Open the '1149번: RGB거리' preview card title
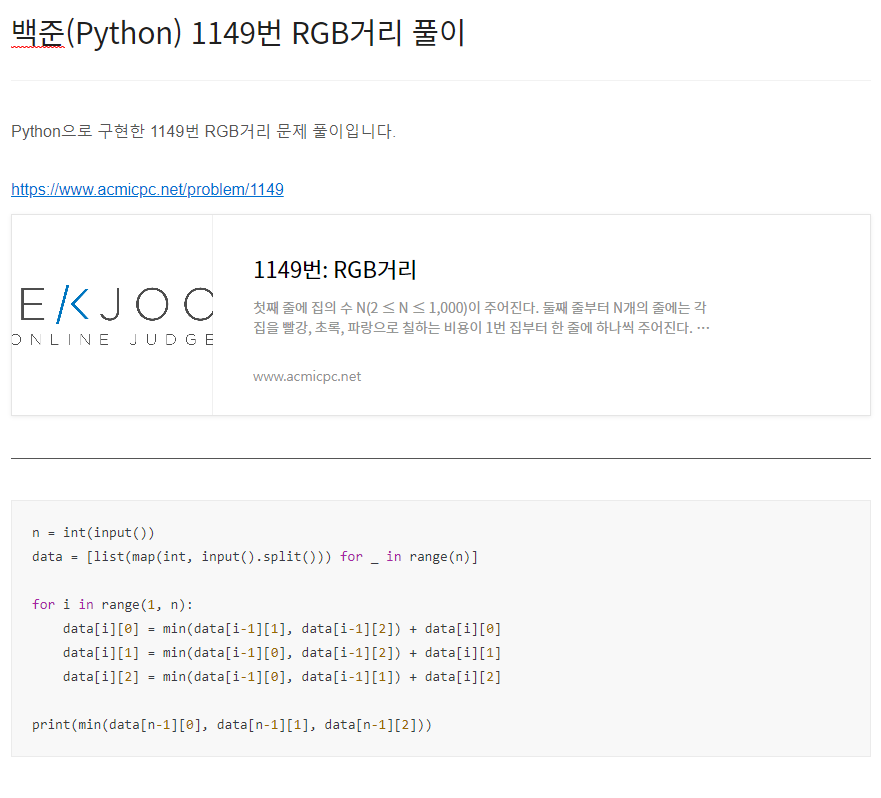This screenshot has width=881, height=798. tap(334, 270)
